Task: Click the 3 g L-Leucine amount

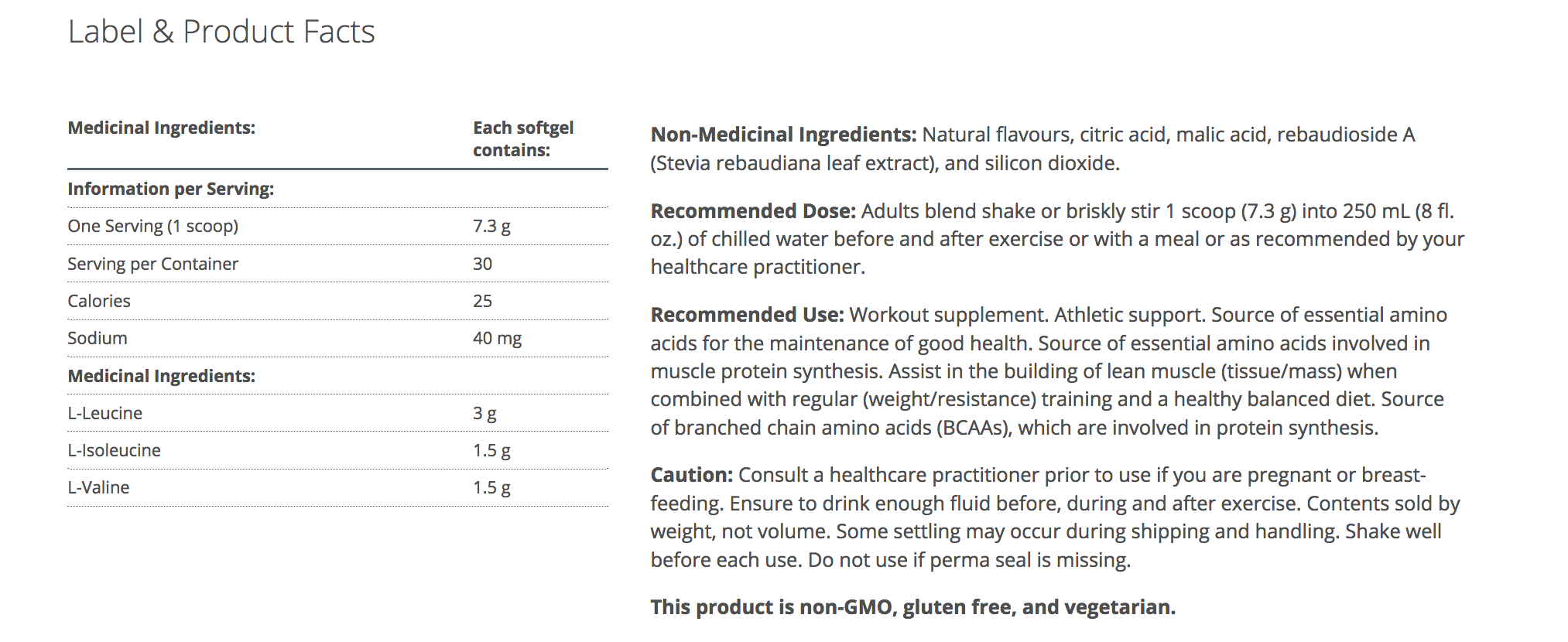Action: [x=484, y=413]
